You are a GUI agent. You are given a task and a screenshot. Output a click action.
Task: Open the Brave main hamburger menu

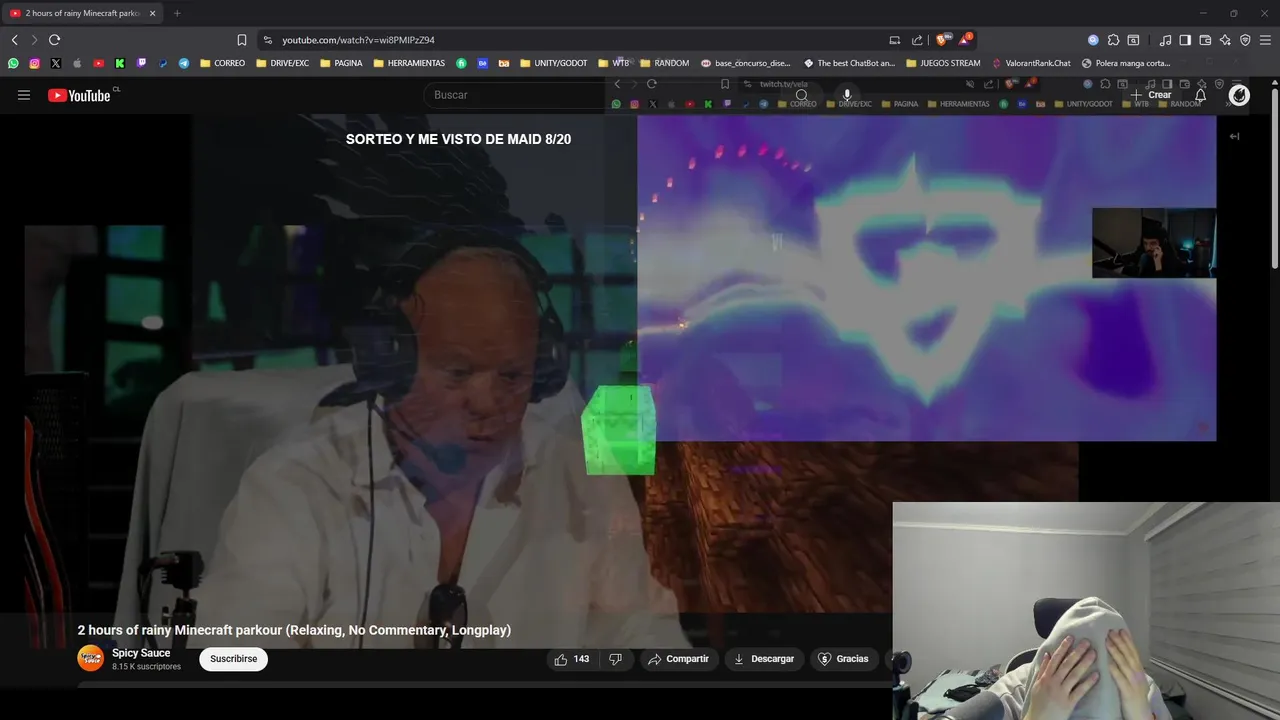tap(1265, 40)
